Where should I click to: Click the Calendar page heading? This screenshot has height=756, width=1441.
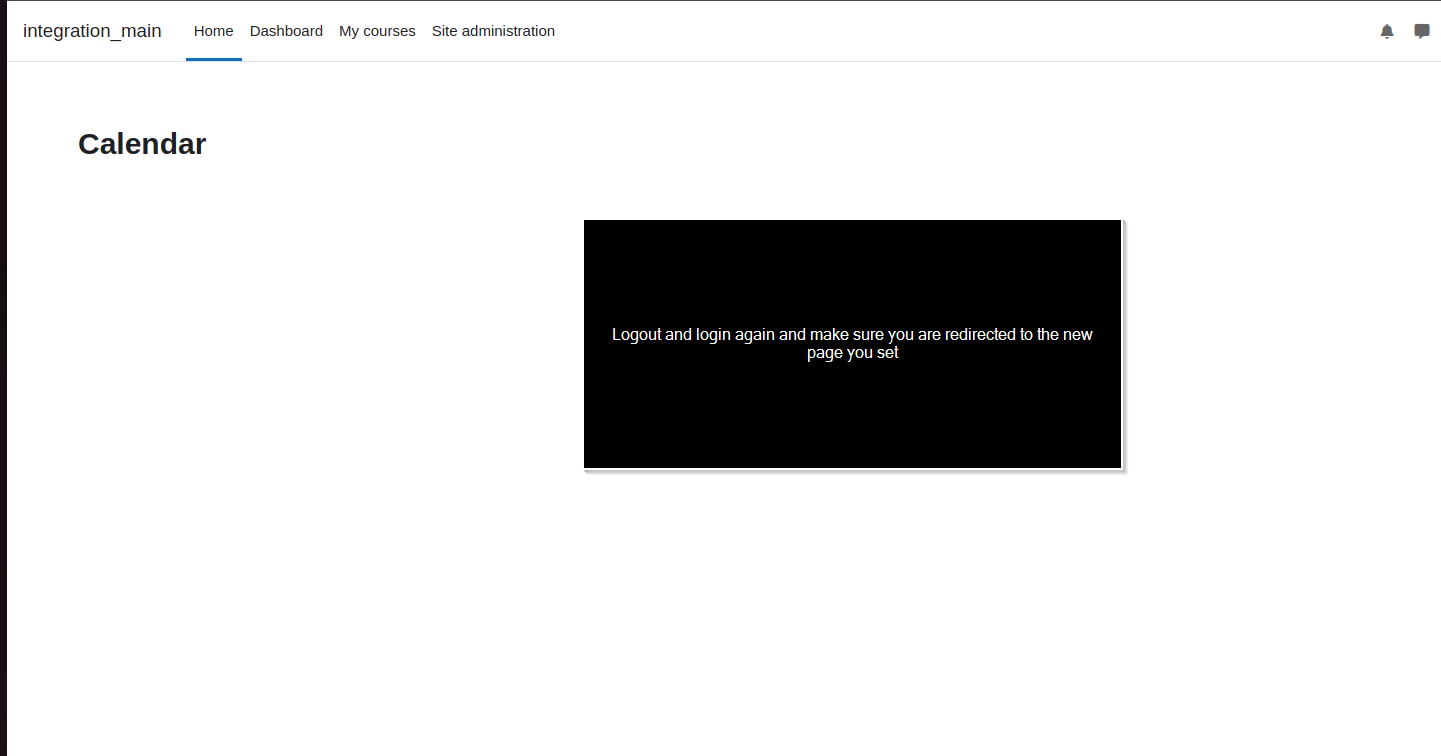142,144
